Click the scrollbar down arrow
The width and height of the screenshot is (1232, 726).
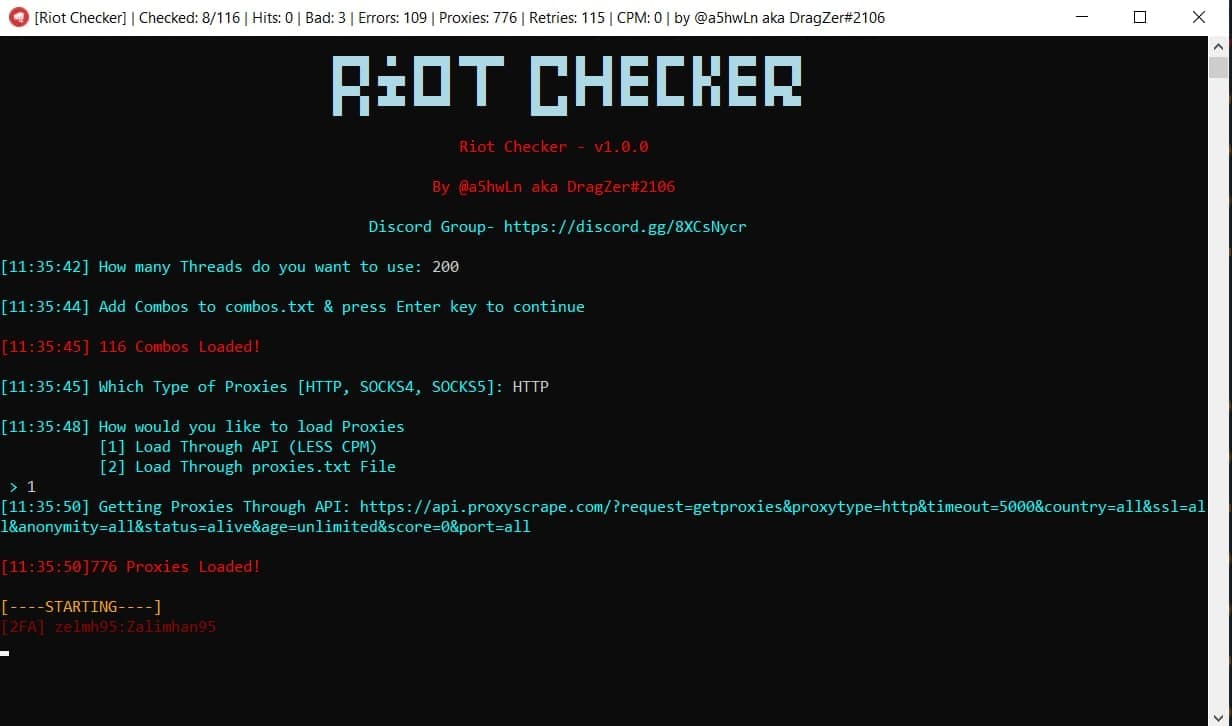pos(1218,714)
